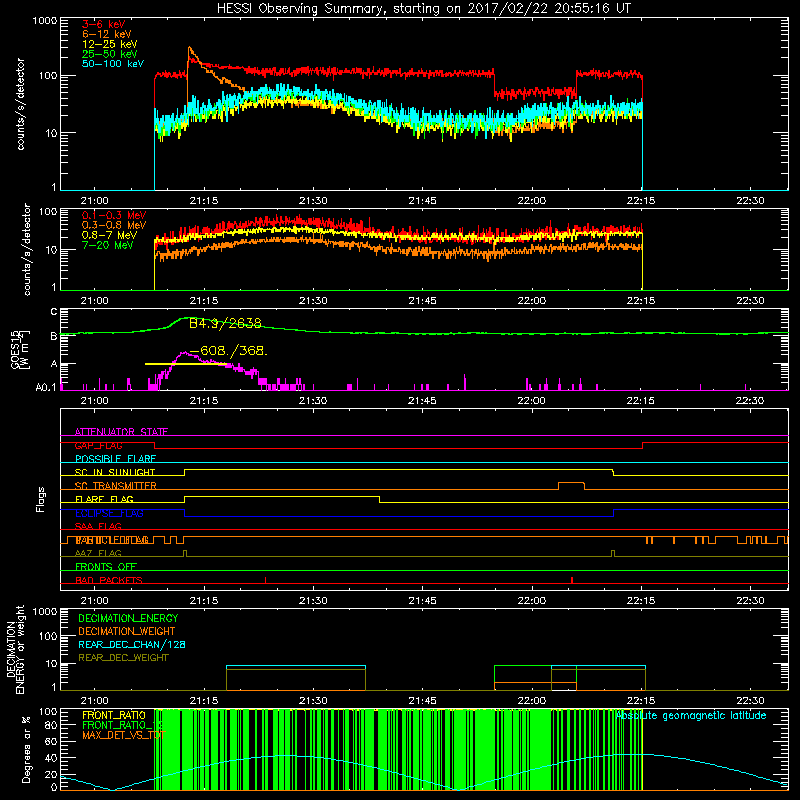Click the Flags vertical axis label
800x800 pixels.
point(41,499)
